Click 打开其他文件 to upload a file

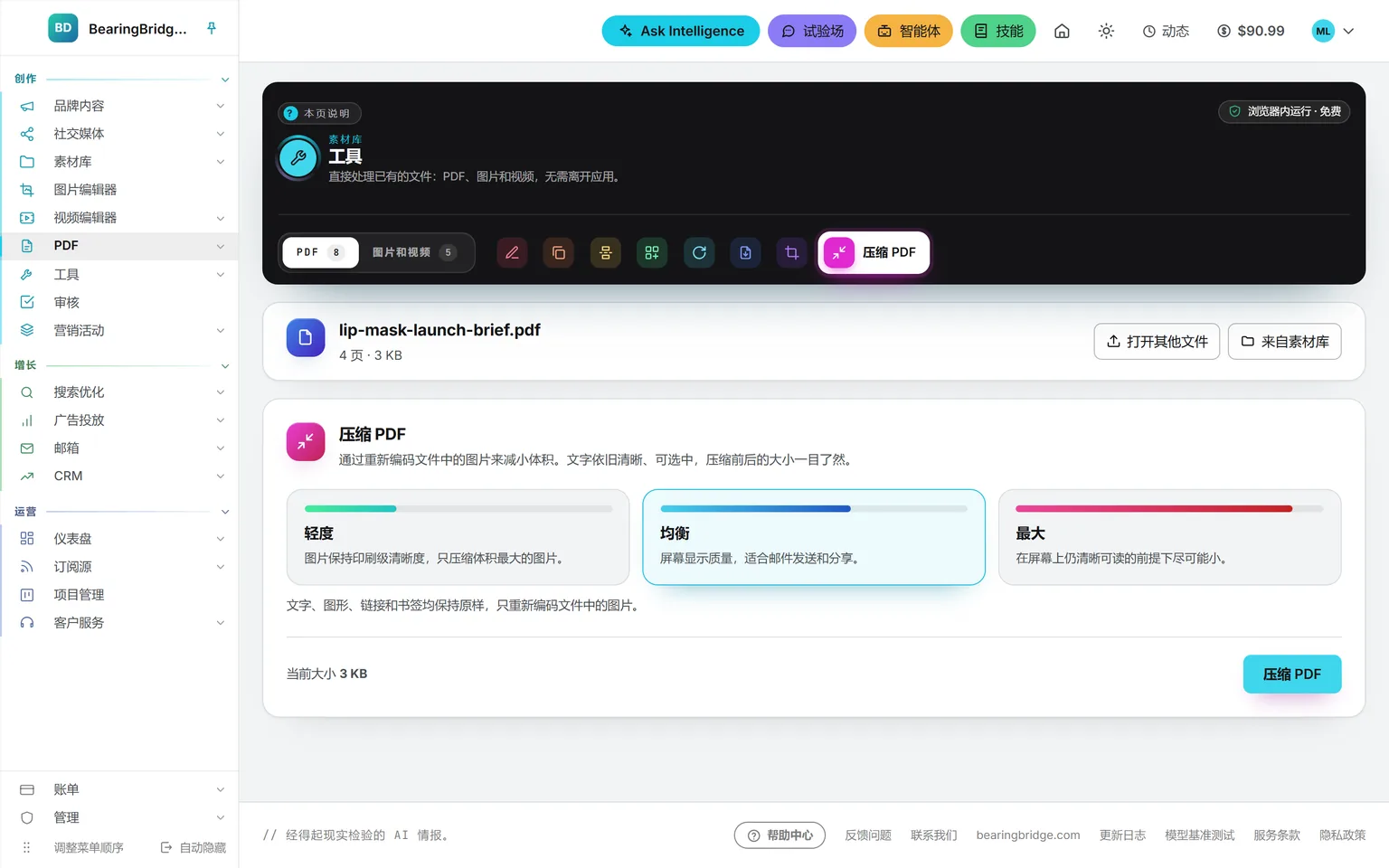pos(1157,342)
